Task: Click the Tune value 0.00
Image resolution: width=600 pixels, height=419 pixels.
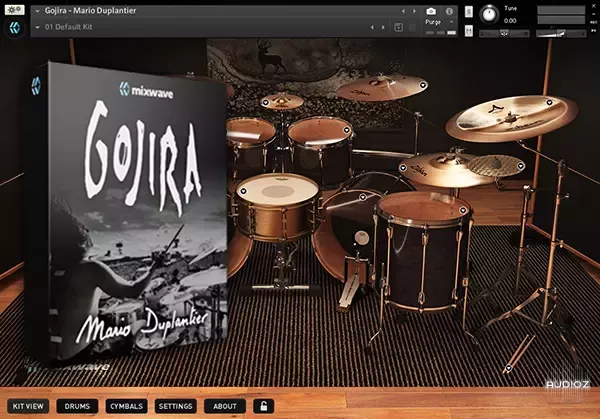Action: (510, 21)
